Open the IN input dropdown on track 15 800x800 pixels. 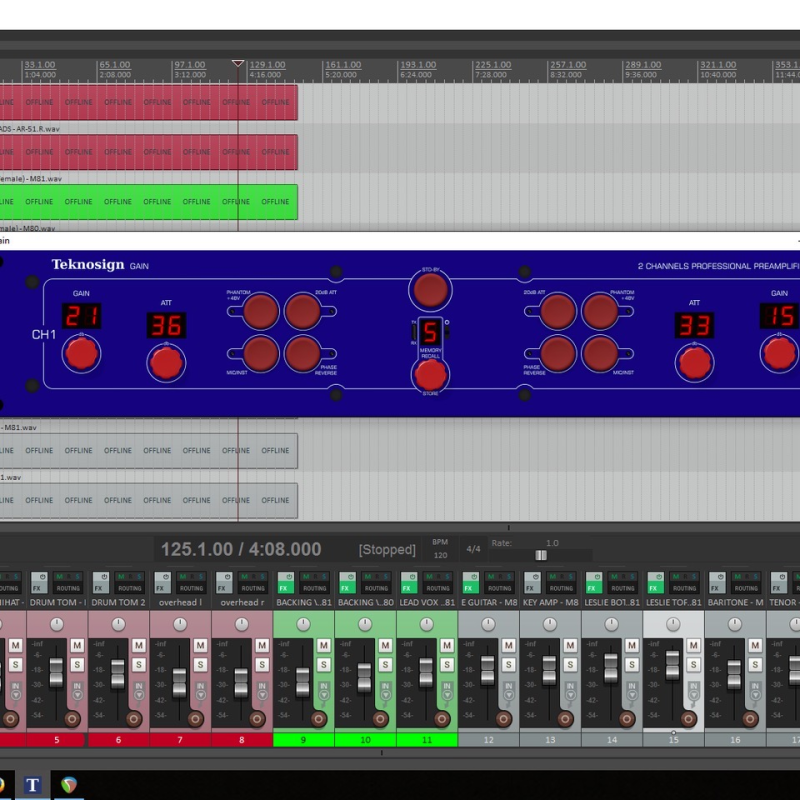click(x=694, y=690)
